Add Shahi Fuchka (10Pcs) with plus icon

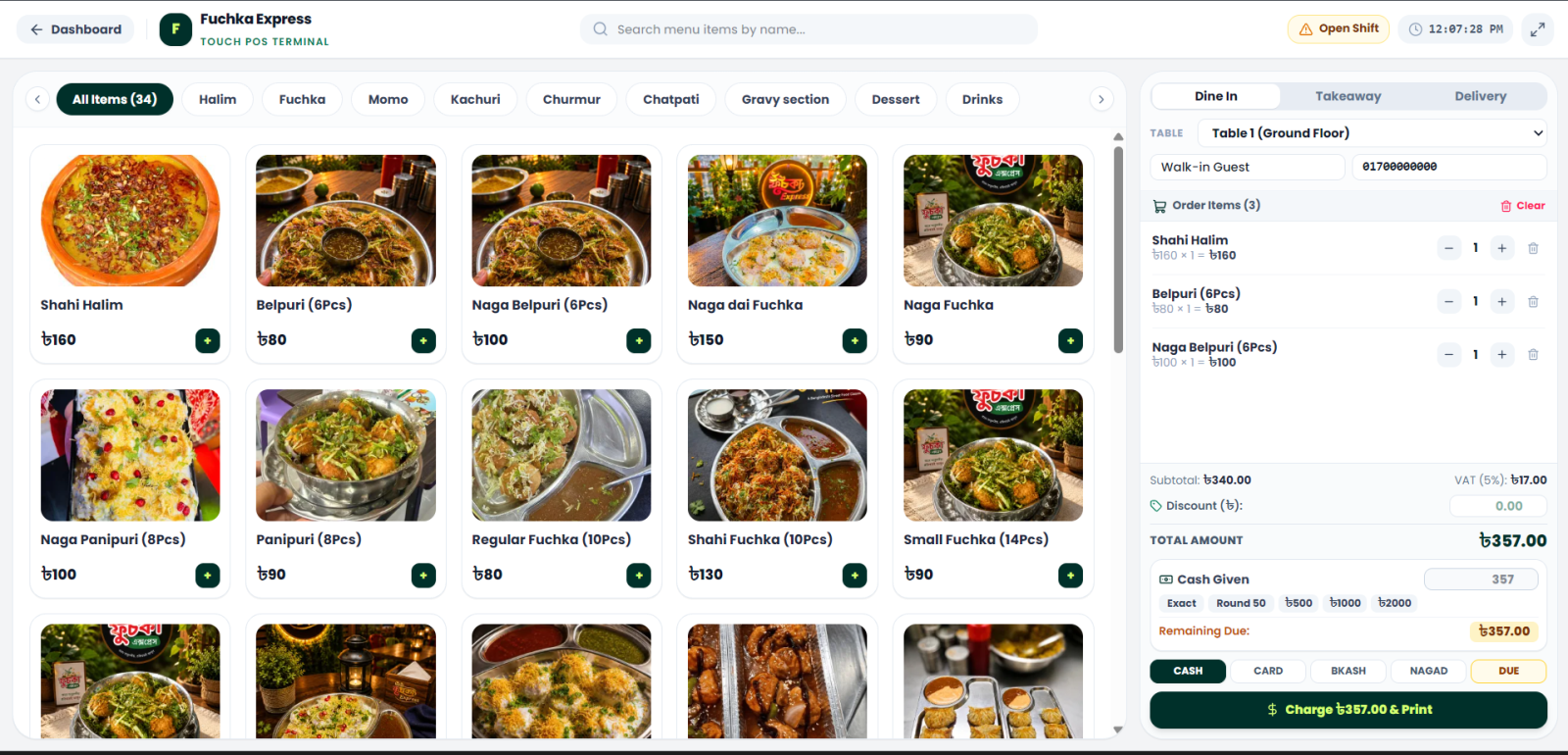[x=855, y=576]
